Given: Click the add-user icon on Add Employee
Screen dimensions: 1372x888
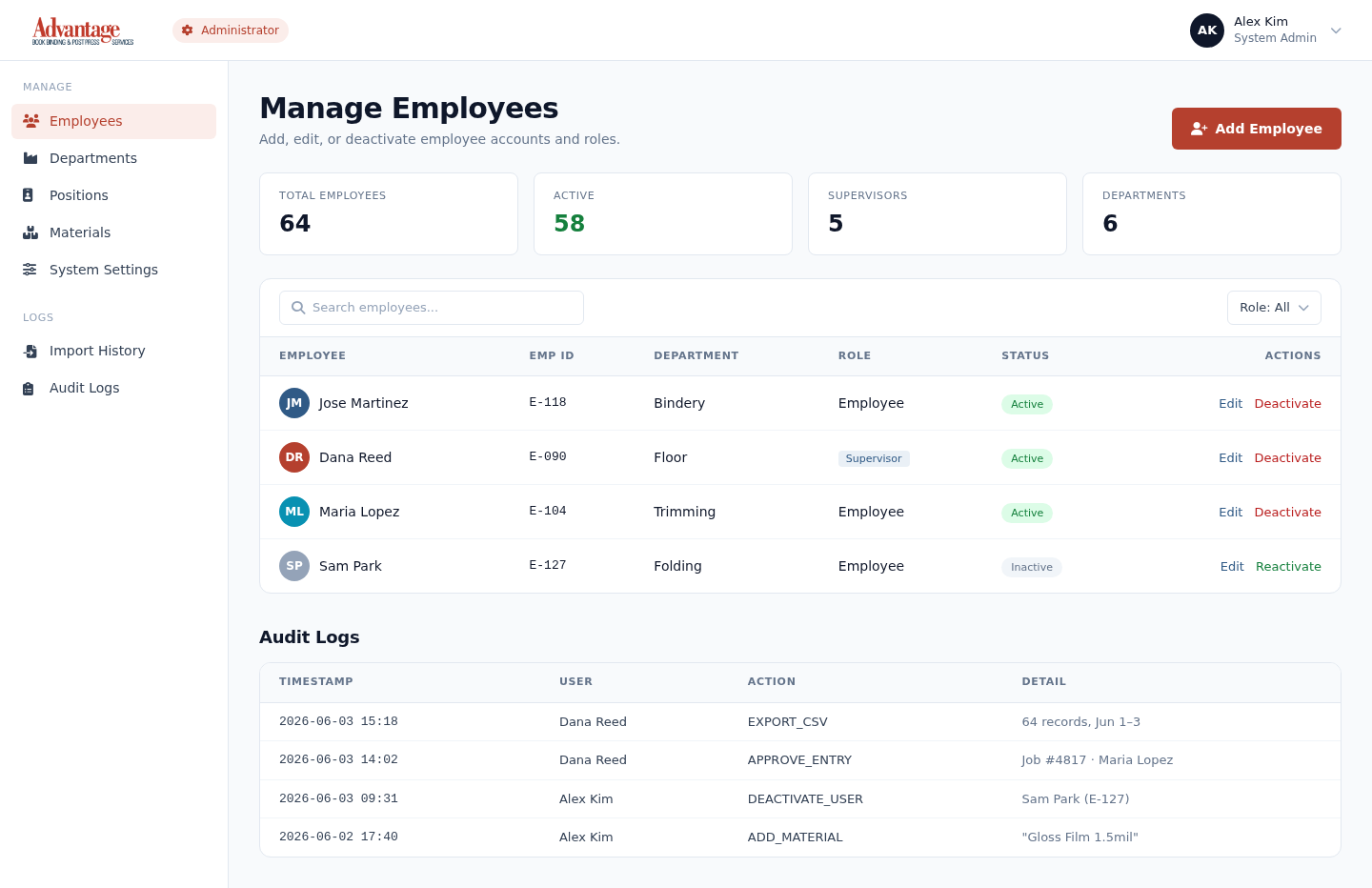Looking at the screenshot, I should click(x=1199, y=129).
